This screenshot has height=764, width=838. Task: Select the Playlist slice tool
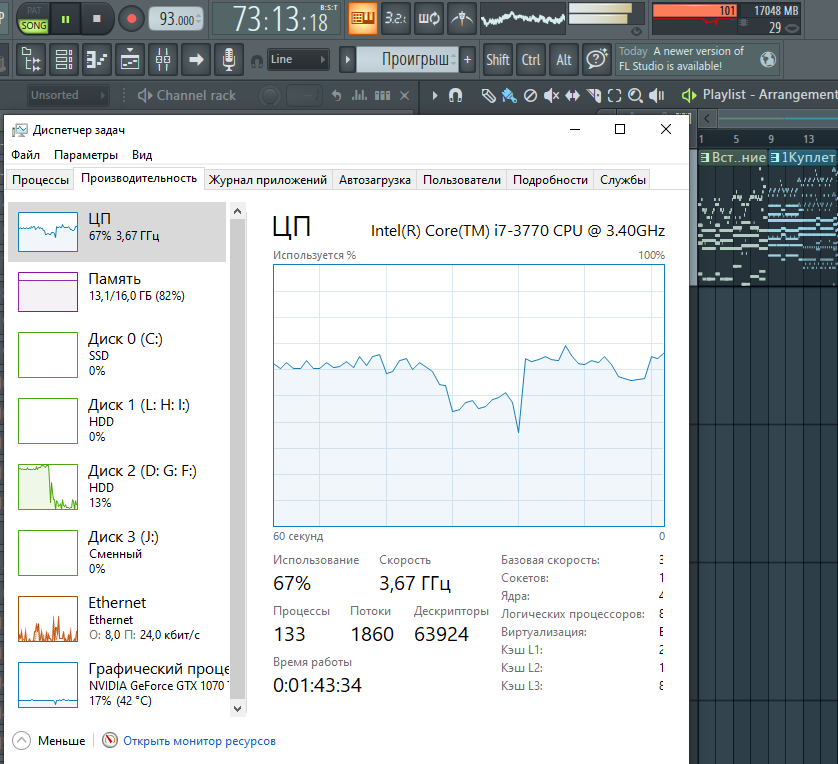click(x=594, y=96)
